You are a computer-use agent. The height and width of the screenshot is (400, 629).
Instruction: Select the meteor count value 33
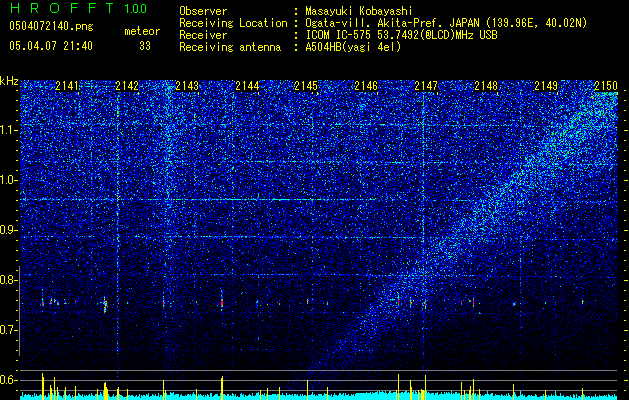(145, 46)
